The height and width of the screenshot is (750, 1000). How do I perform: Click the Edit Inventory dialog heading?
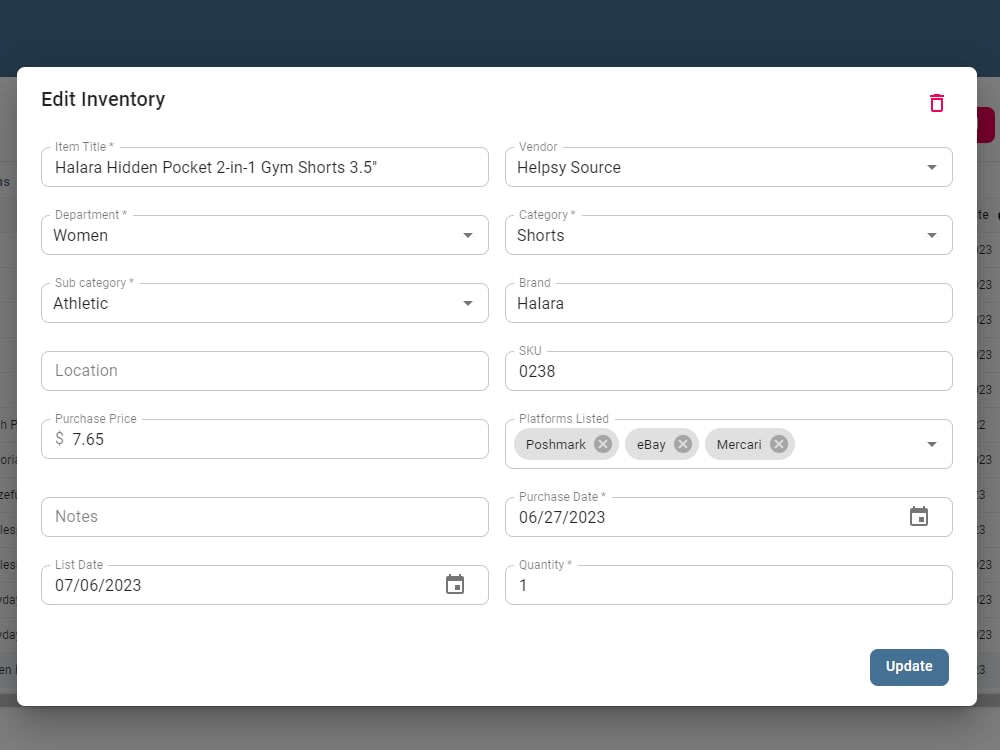[x=103, y=99]
